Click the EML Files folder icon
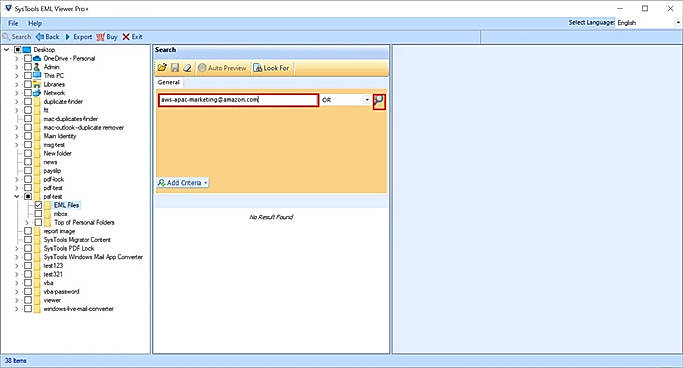The image size is (683, 368). pos(48,205)
